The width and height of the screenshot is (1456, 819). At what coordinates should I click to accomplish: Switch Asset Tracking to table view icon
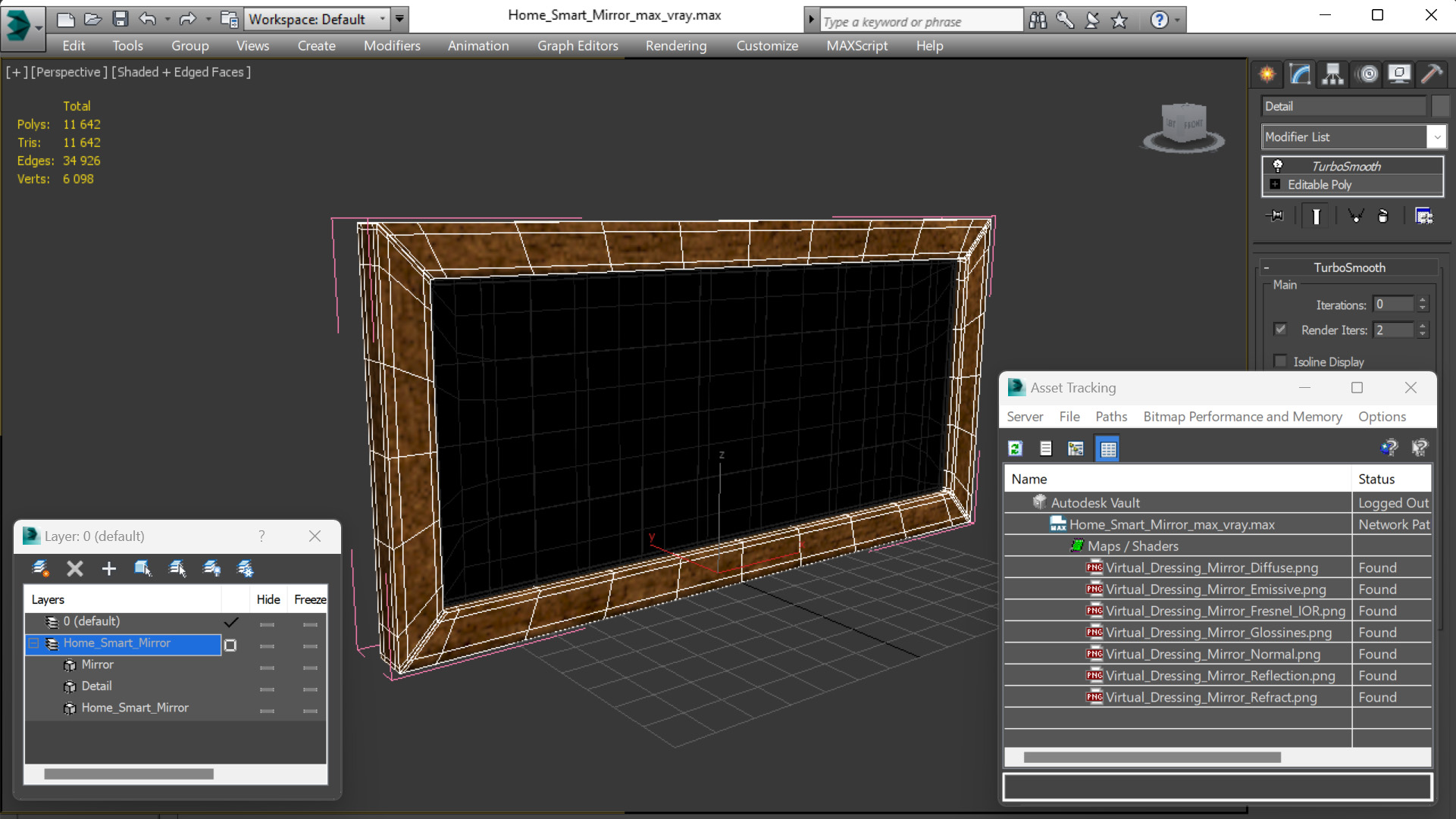(1107, 449)
